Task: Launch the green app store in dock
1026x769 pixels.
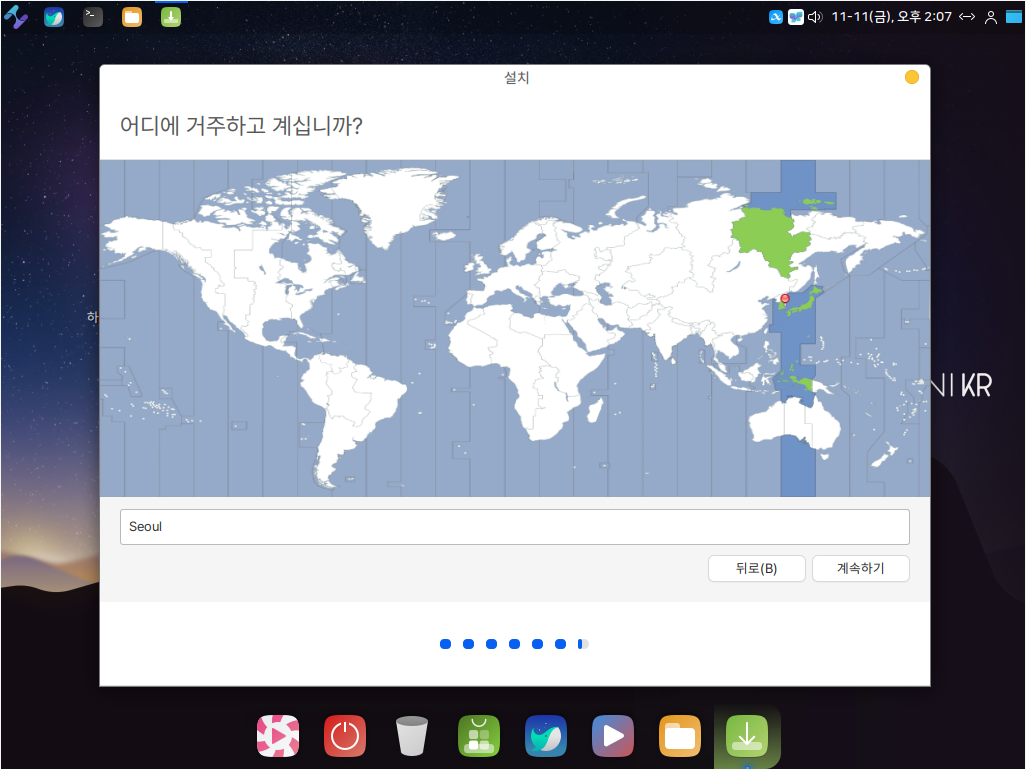Action: click(479, 736)
